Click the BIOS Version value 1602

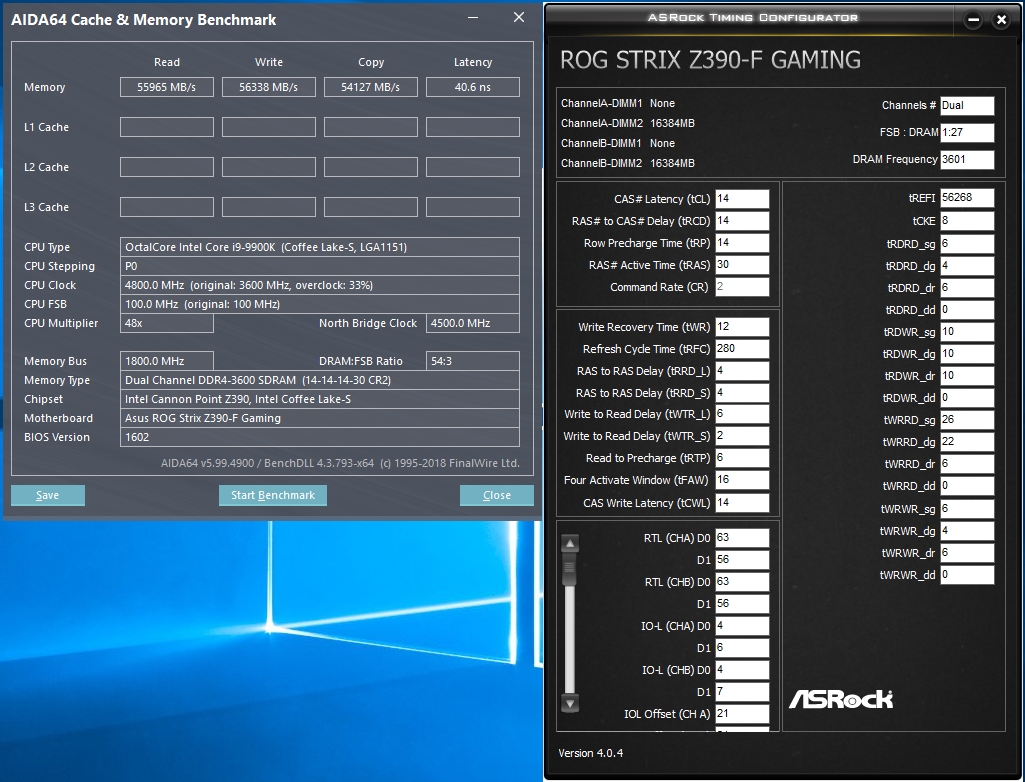(x=320, y=437)
